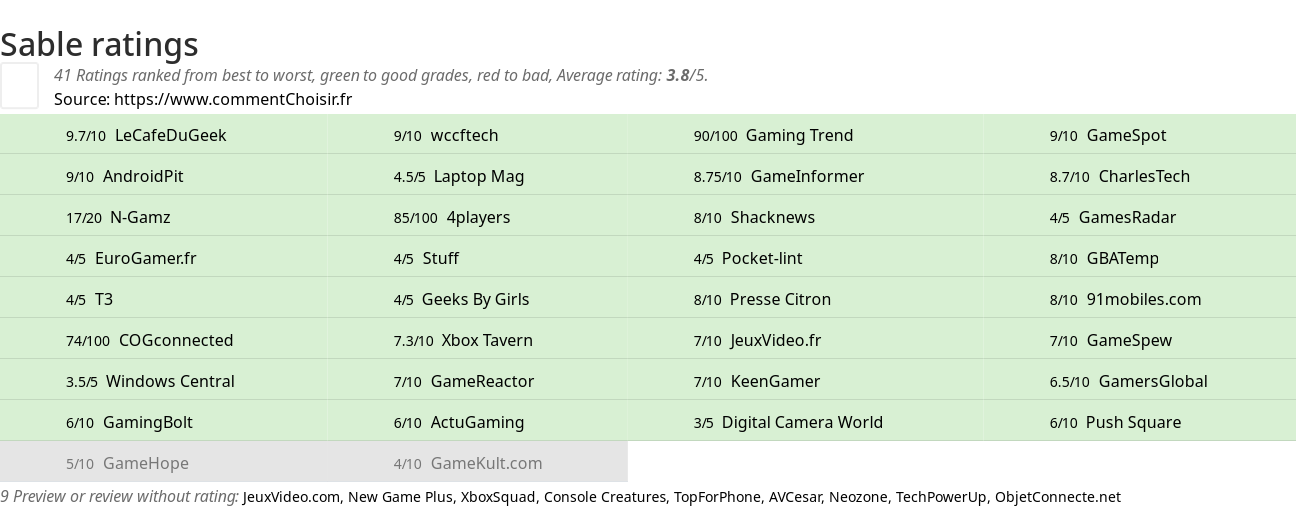
Task: Select the wccftech 9/10 review
Action: (x=446, y=135)
